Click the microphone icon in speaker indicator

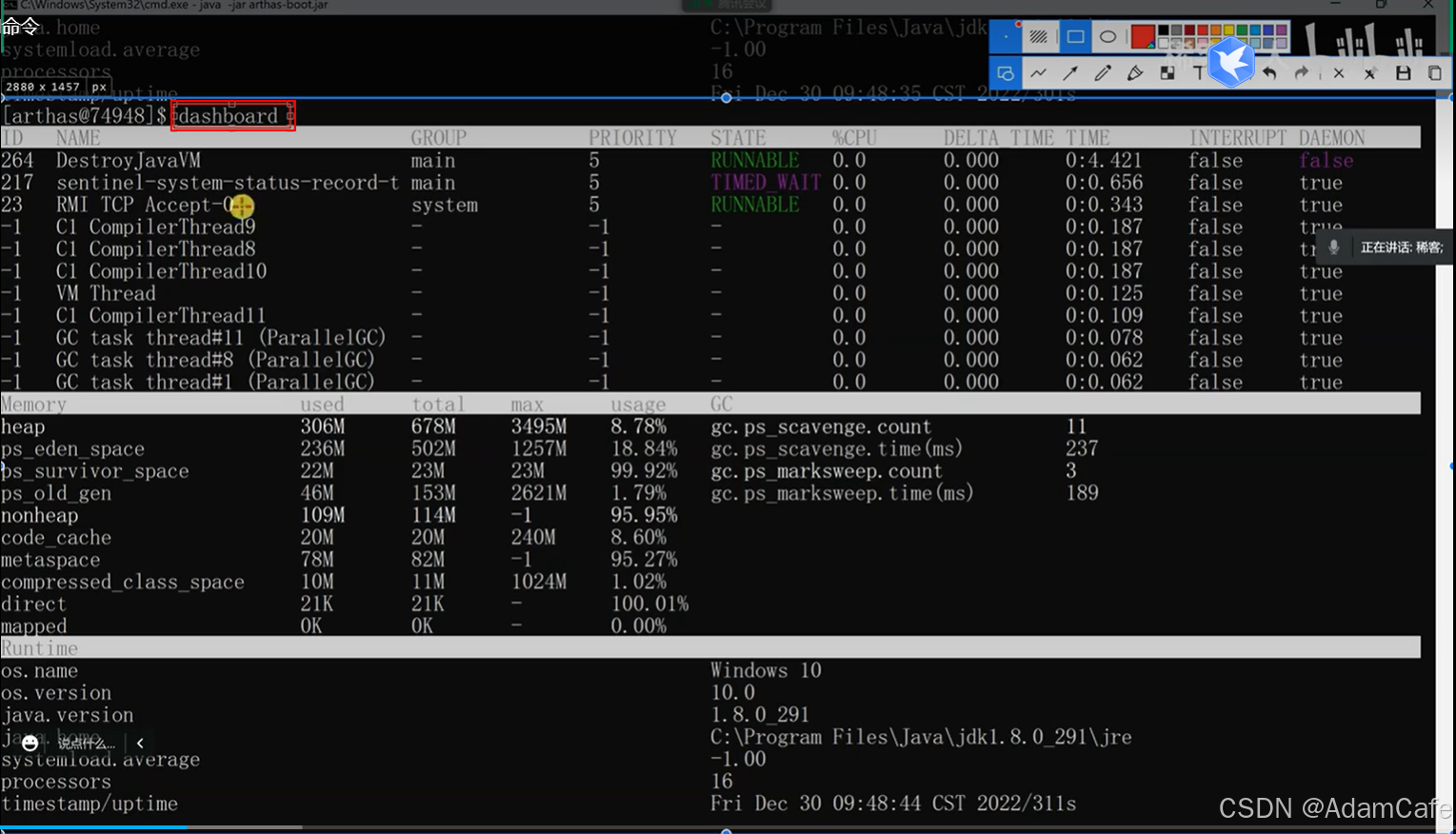(x=1334, y=248)
